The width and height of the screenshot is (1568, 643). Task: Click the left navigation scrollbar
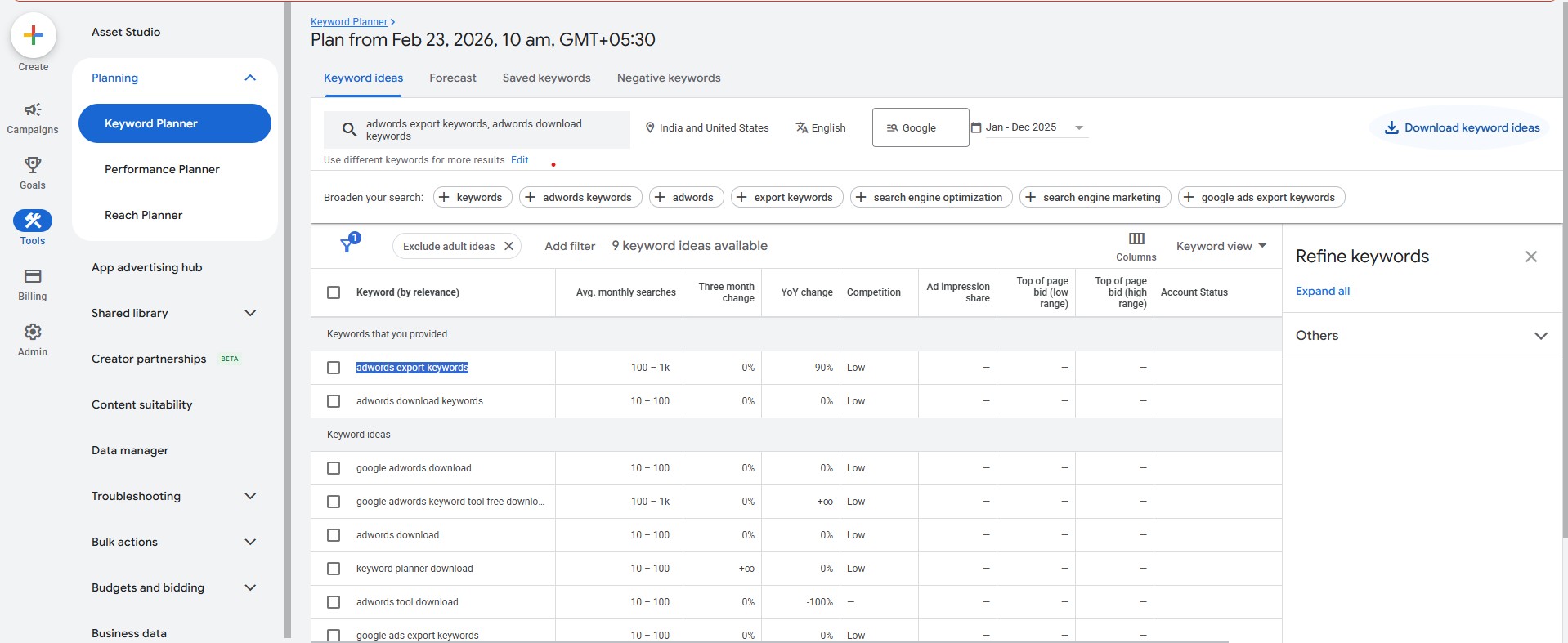click(x=288, y=319)
